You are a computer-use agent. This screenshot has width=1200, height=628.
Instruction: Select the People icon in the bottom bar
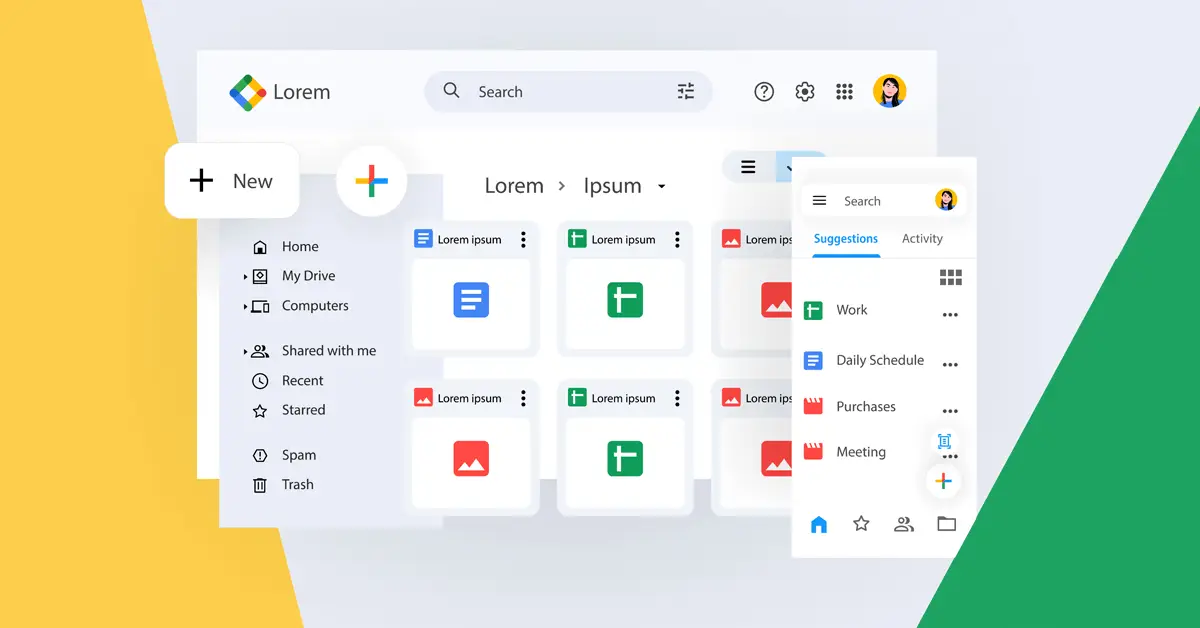904,523
